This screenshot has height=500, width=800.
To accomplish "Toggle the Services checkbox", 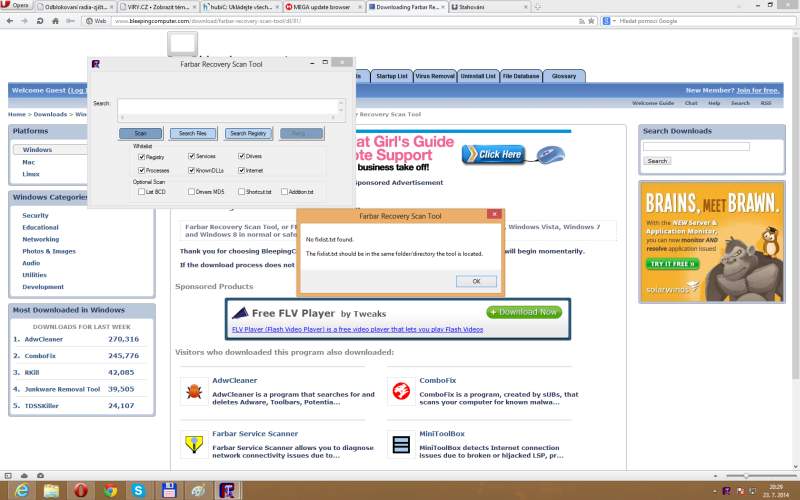I will pyautogui.click(x=192, y=157).
